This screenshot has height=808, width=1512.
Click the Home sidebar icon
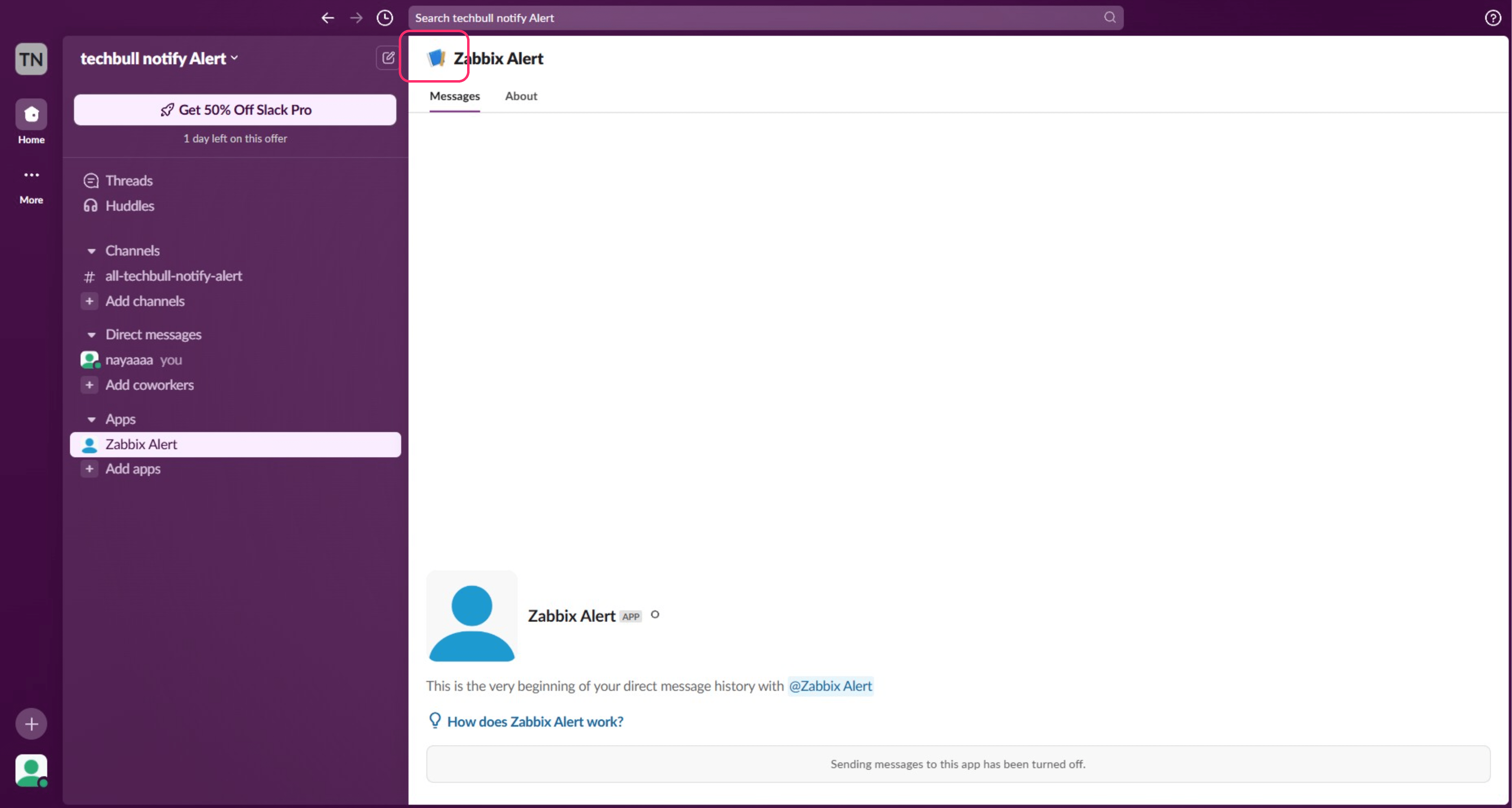tap(31, 114)
